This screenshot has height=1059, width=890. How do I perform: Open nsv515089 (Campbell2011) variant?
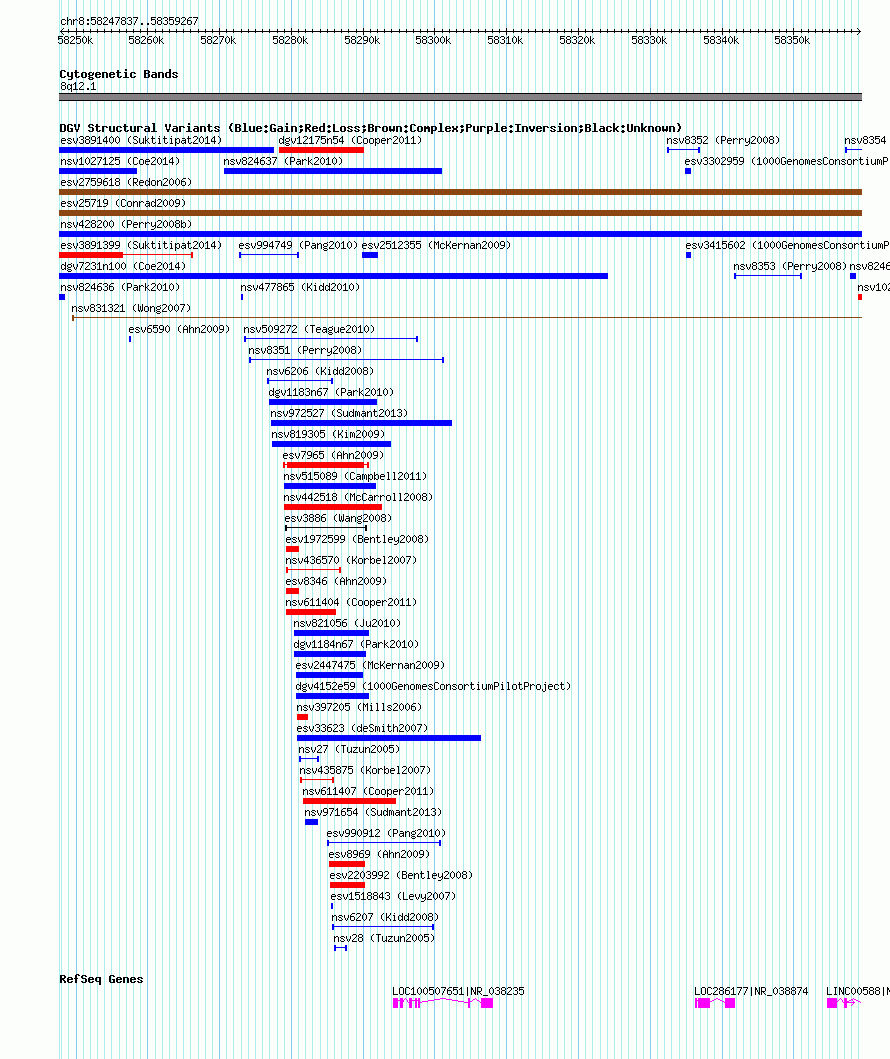[355, 476]
